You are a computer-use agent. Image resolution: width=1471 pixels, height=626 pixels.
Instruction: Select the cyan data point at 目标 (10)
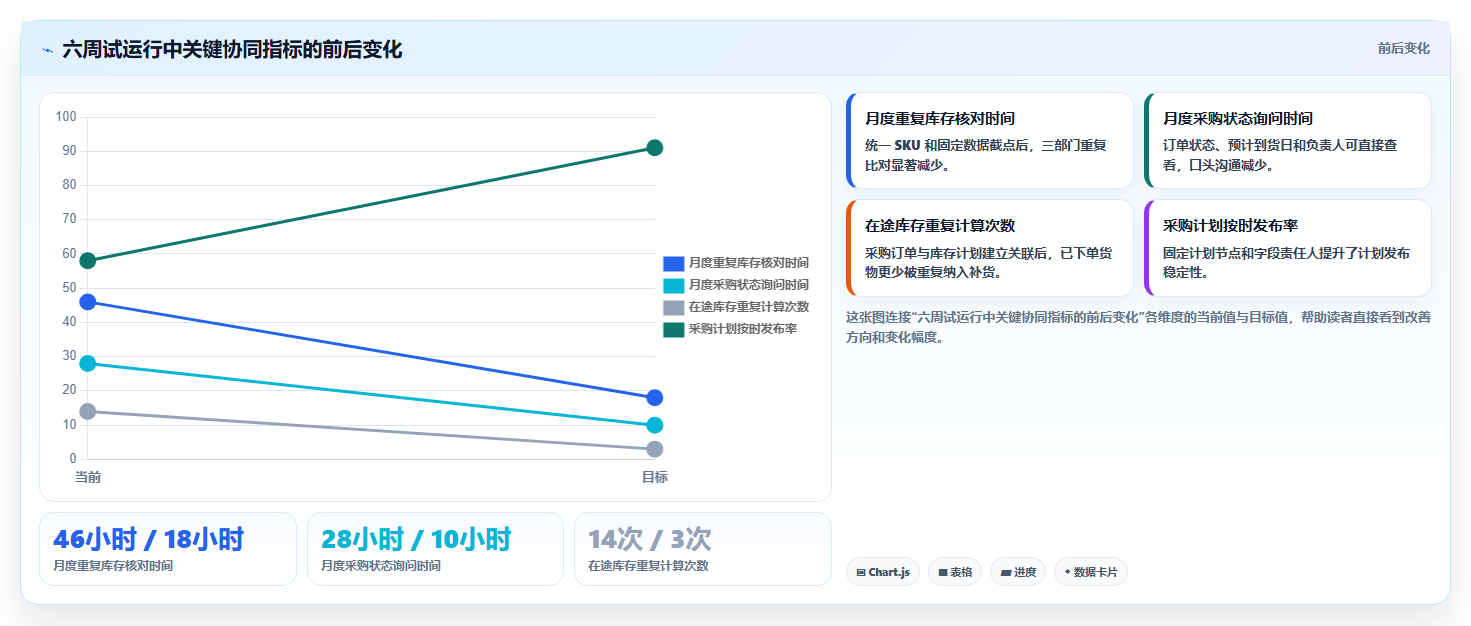[655, 425]
